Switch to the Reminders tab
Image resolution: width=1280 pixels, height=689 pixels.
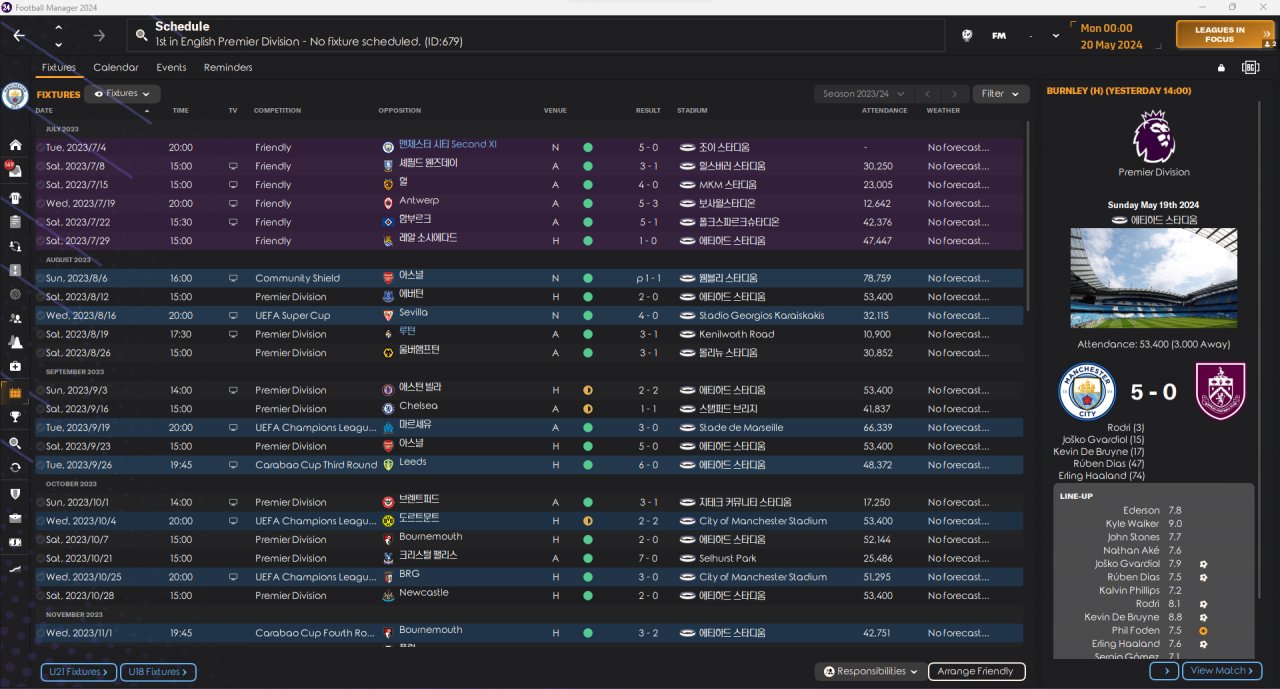click(x=228, y=68)
